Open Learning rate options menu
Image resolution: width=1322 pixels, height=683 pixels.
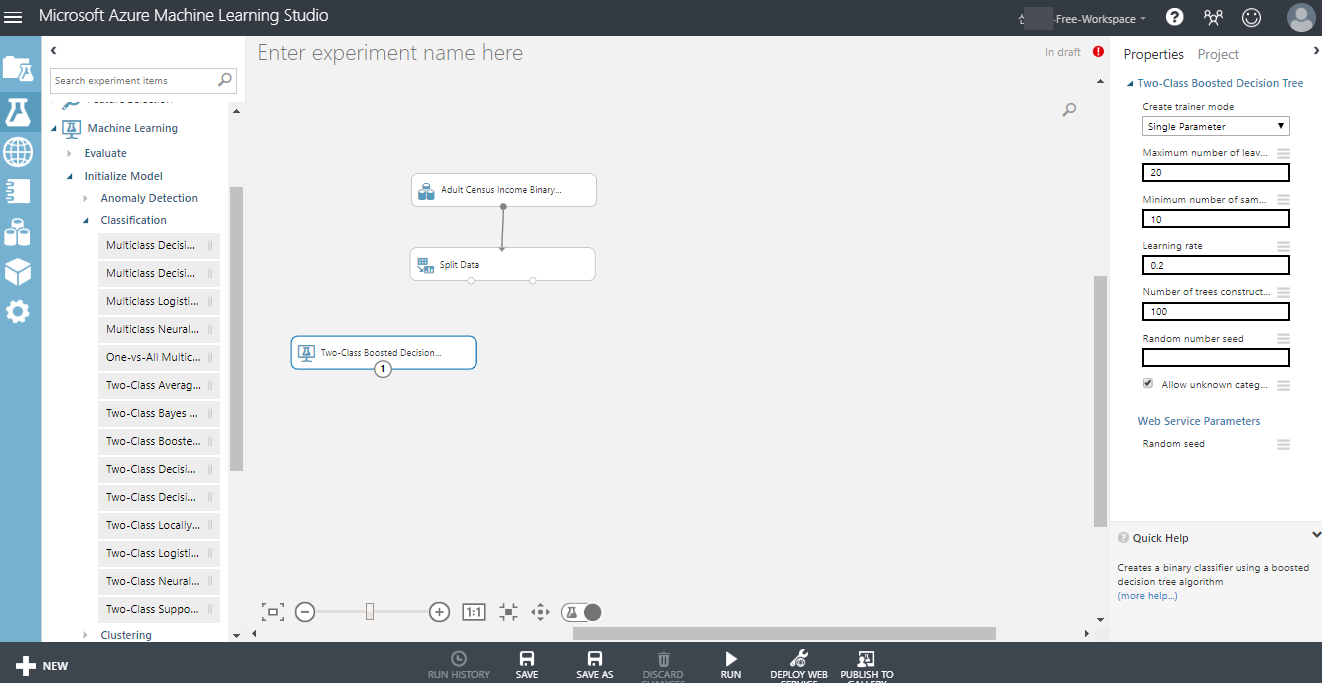tap(1283, 246)
